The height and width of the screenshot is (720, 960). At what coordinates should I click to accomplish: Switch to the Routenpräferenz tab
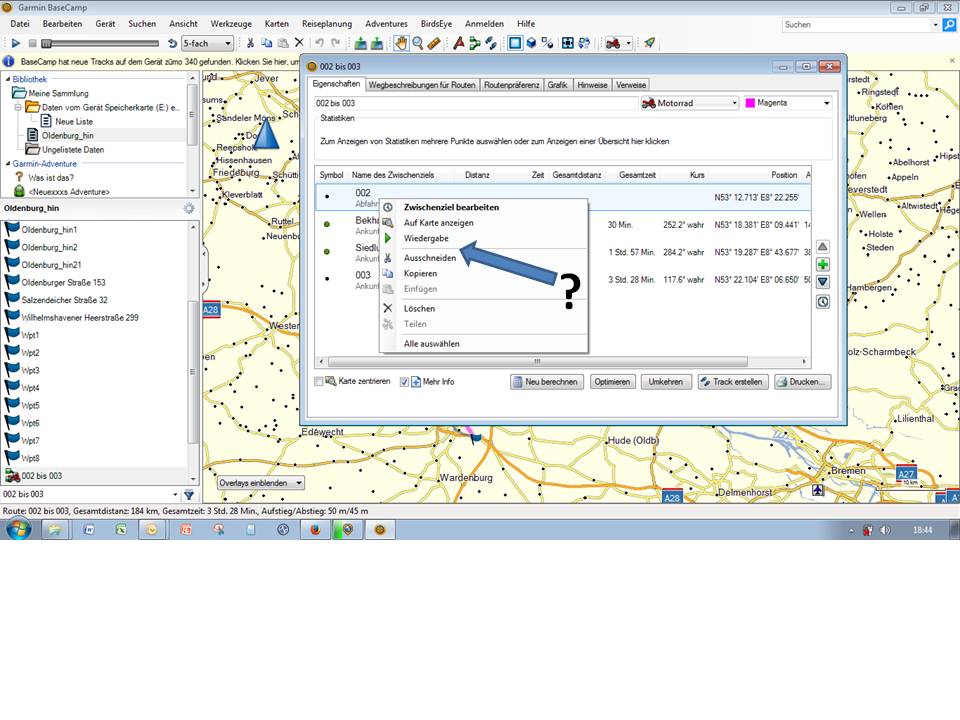511,85
